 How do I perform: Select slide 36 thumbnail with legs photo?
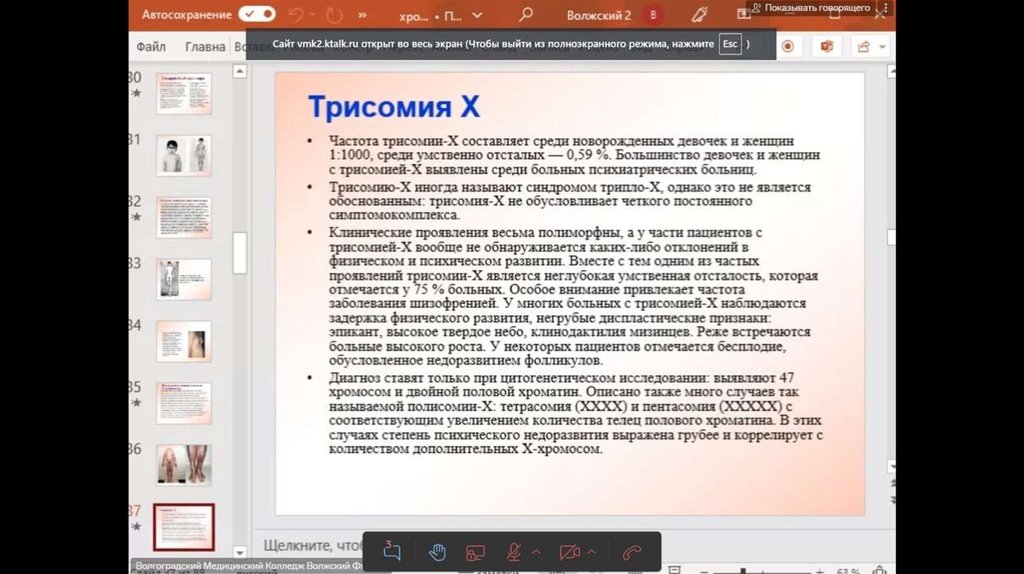click(x=184, y=465)
